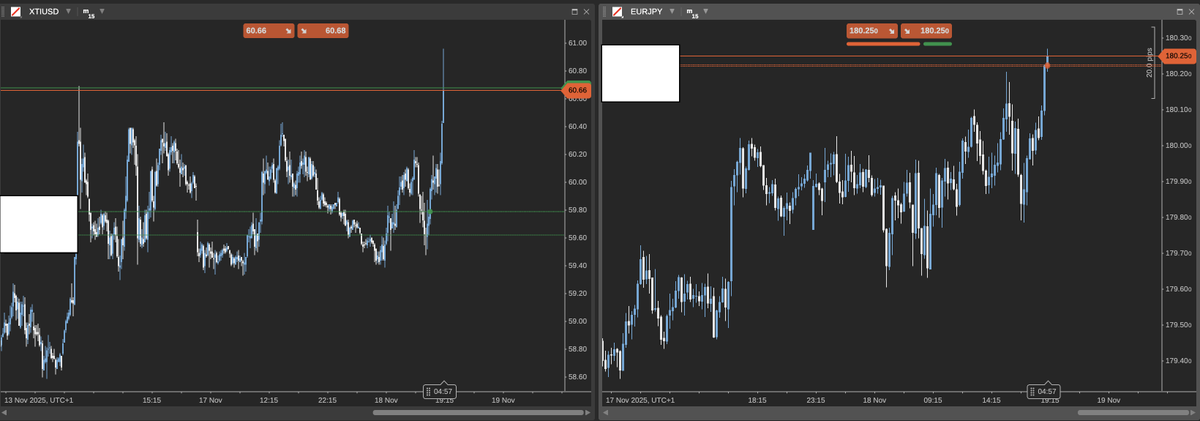Click the green sentiment bar under EURJPY quotes
Viewport: 1200px width, 421px height.
coord(938,44)
